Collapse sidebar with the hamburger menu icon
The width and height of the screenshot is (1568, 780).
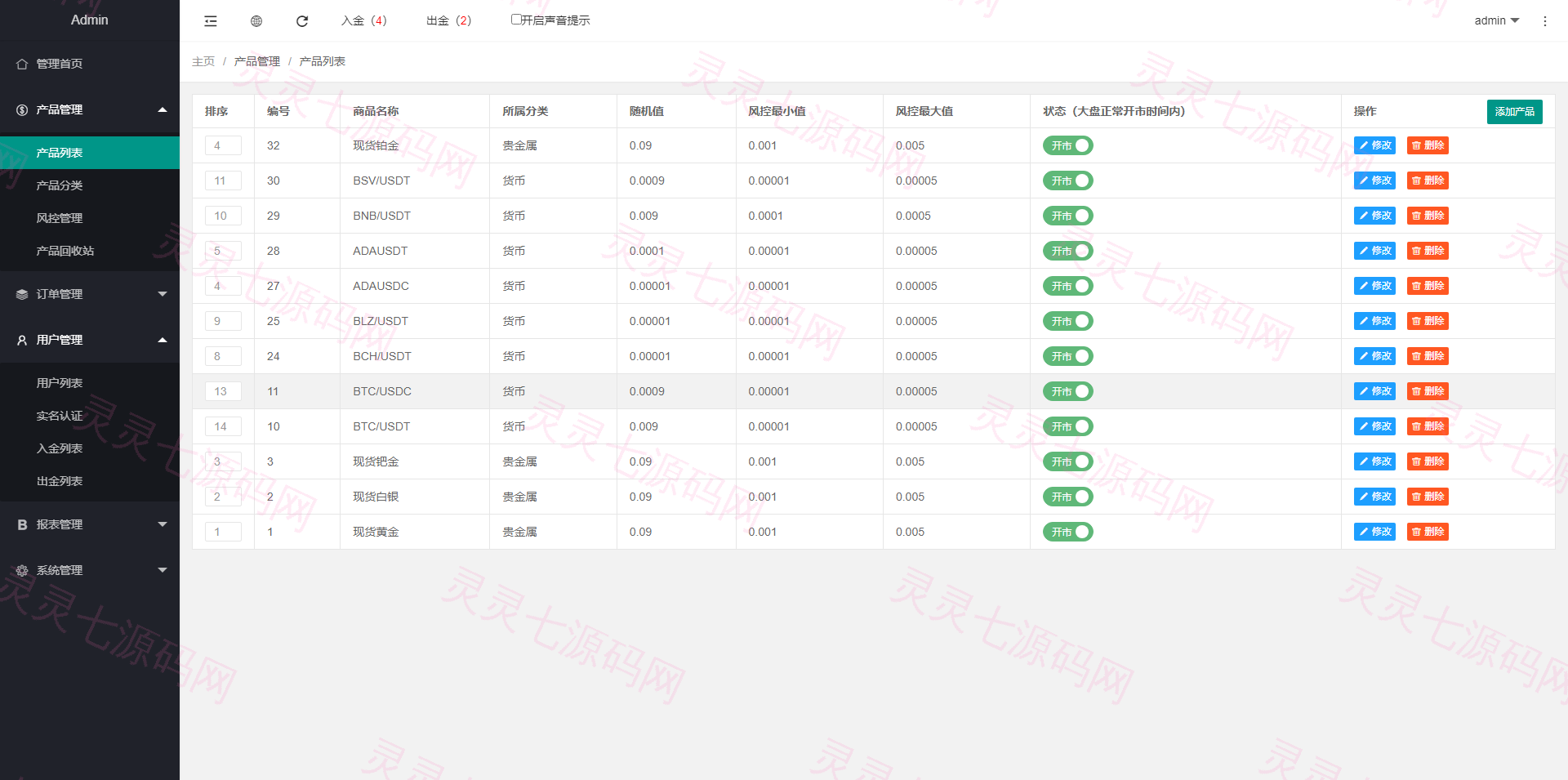[x=211, y=21]
